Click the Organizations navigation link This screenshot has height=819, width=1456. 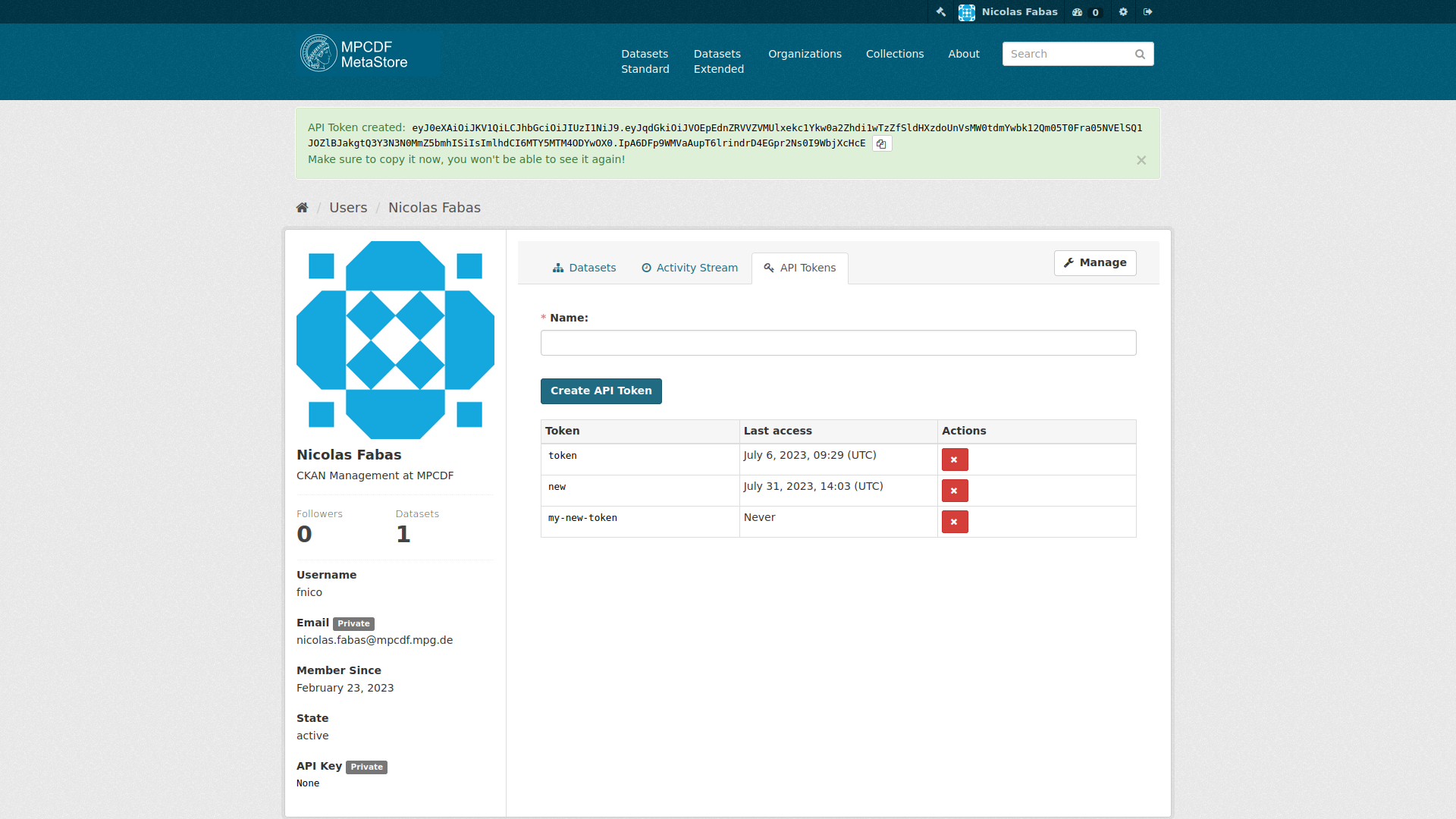click(804, 54)
